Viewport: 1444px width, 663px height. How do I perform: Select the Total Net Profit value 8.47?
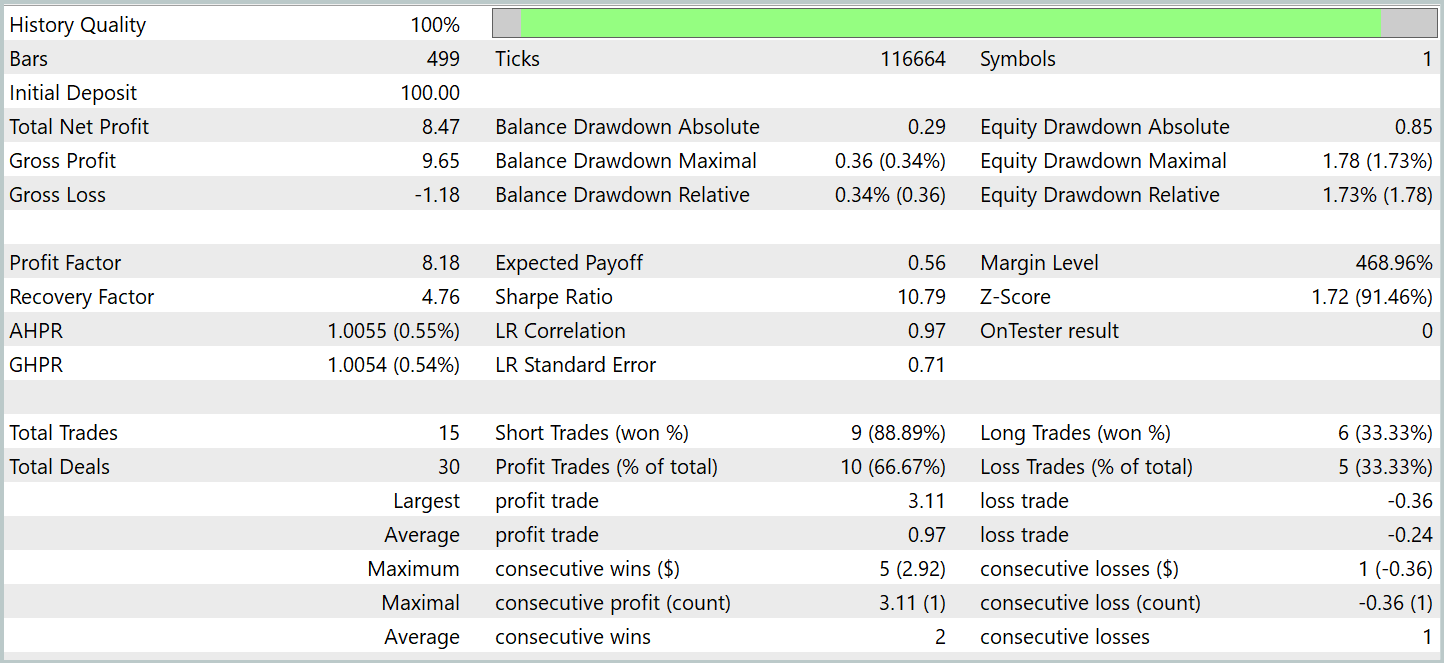coord(441,127)
